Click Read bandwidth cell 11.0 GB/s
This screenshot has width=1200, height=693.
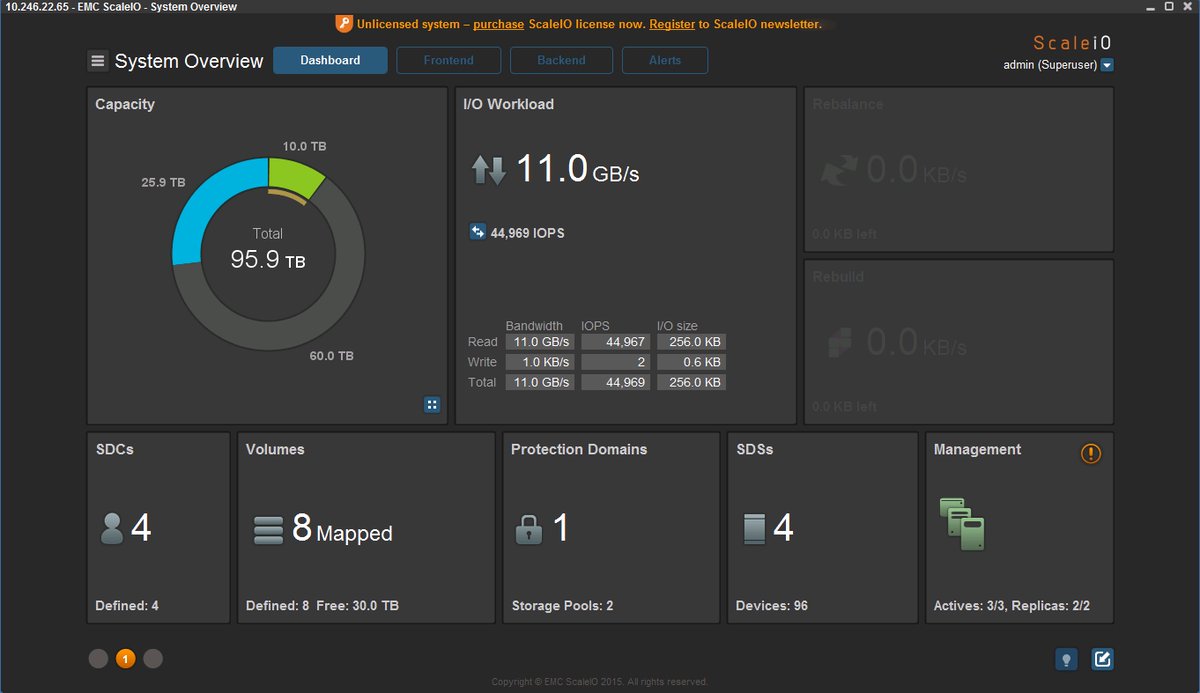(540, 342)
